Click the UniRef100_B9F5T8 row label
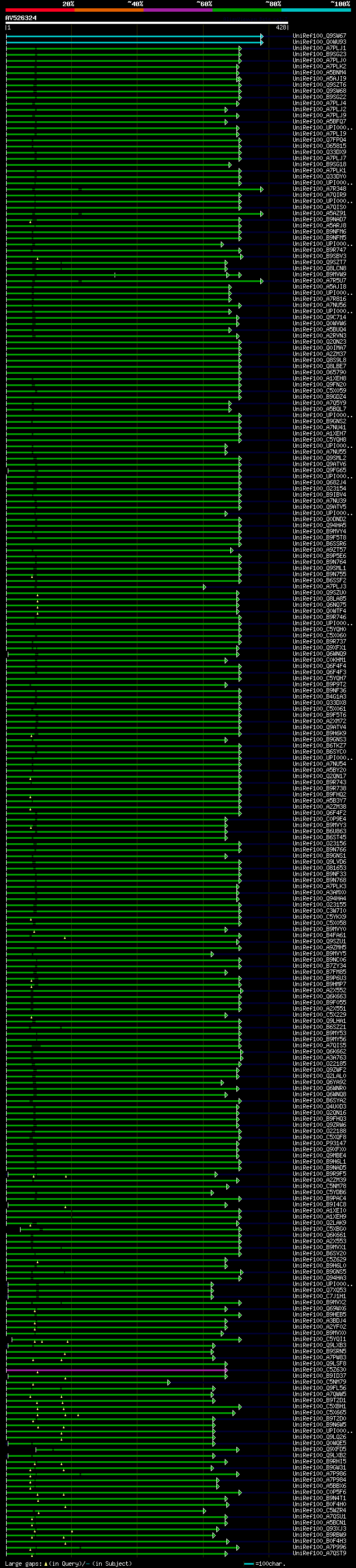 tap(319, 538)
